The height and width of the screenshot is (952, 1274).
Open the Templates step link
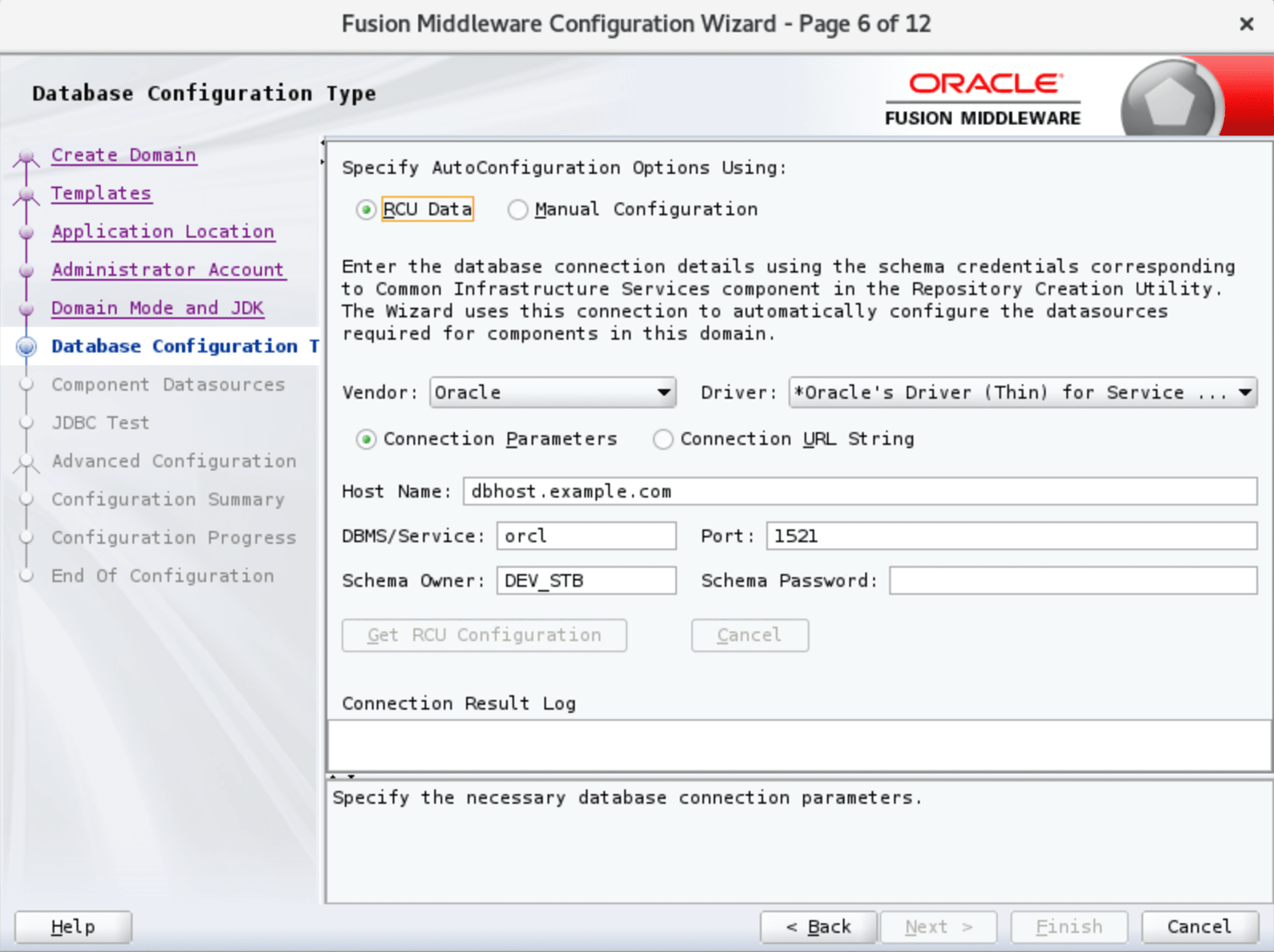tap(101, 193)
